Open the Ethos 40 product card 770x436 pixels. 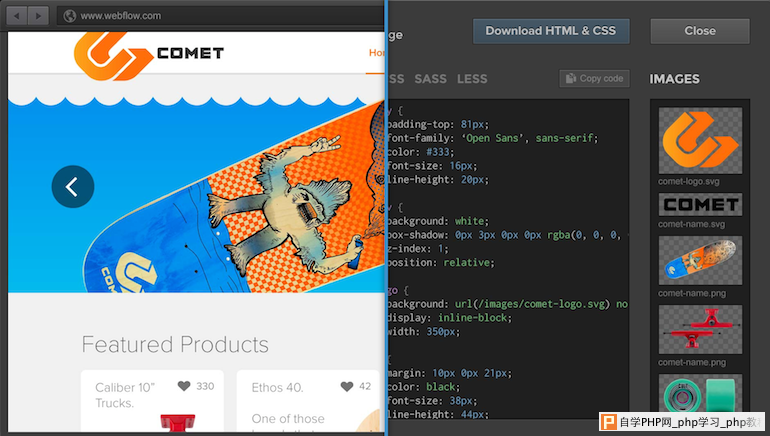point(308,401)
